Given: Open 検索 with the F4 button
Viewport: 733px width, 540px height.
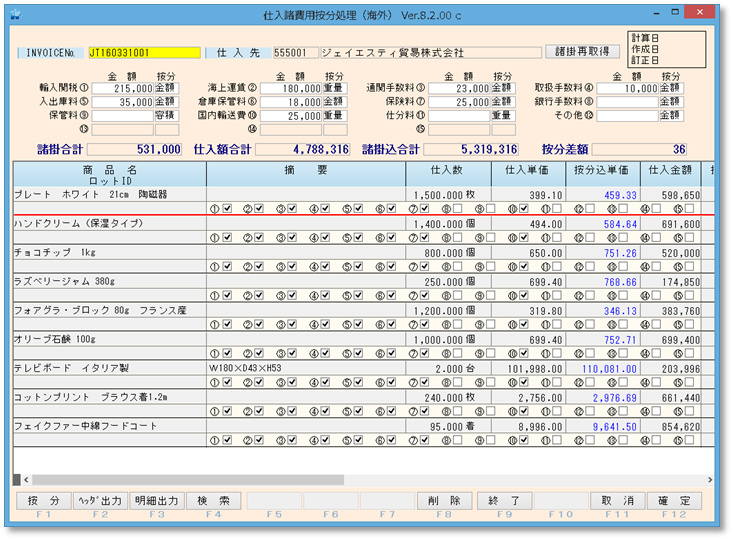Looking at the screenshot, I should click(x=214, y=501).
